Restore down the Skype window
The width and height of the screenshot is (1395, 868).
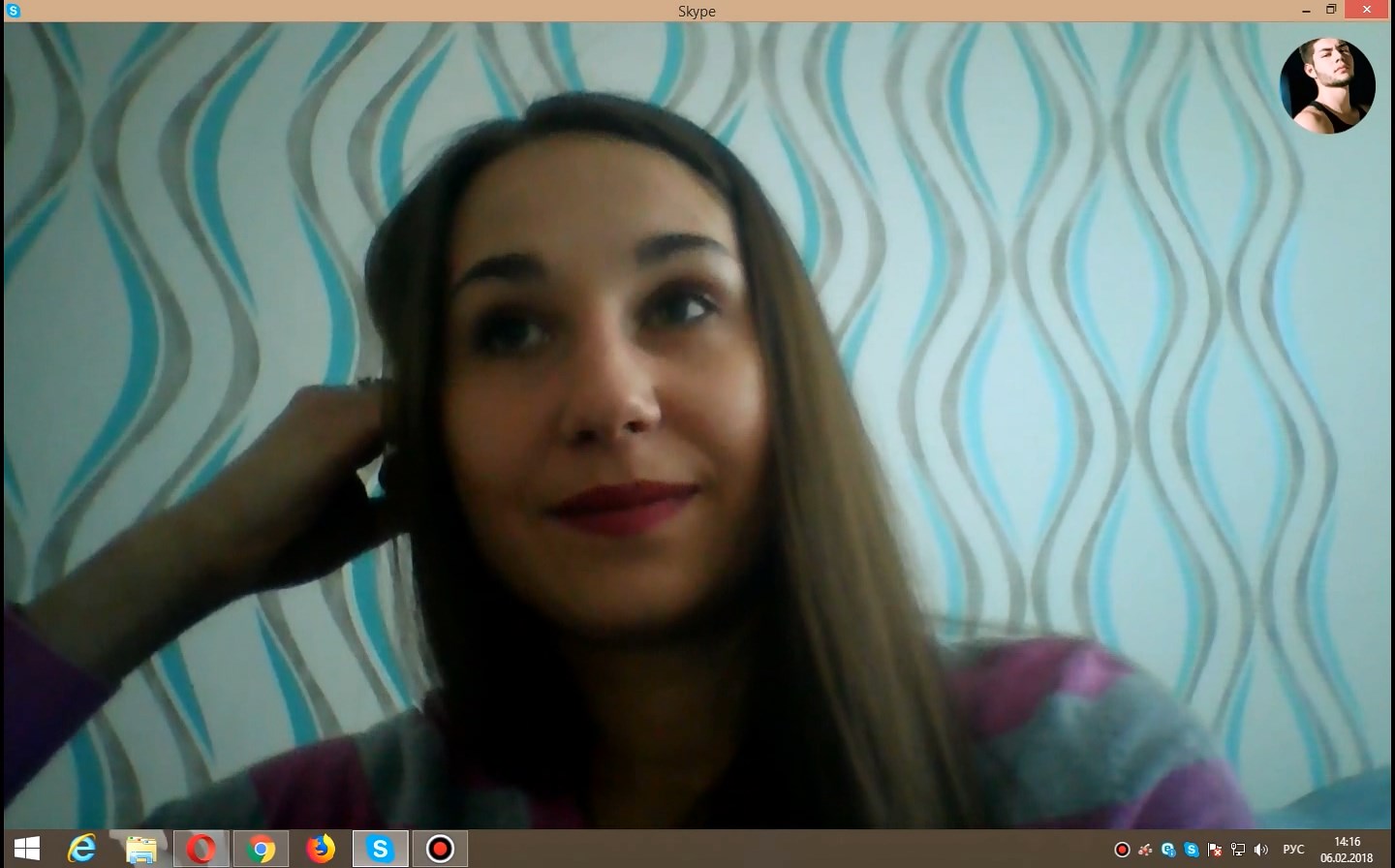1331,10
